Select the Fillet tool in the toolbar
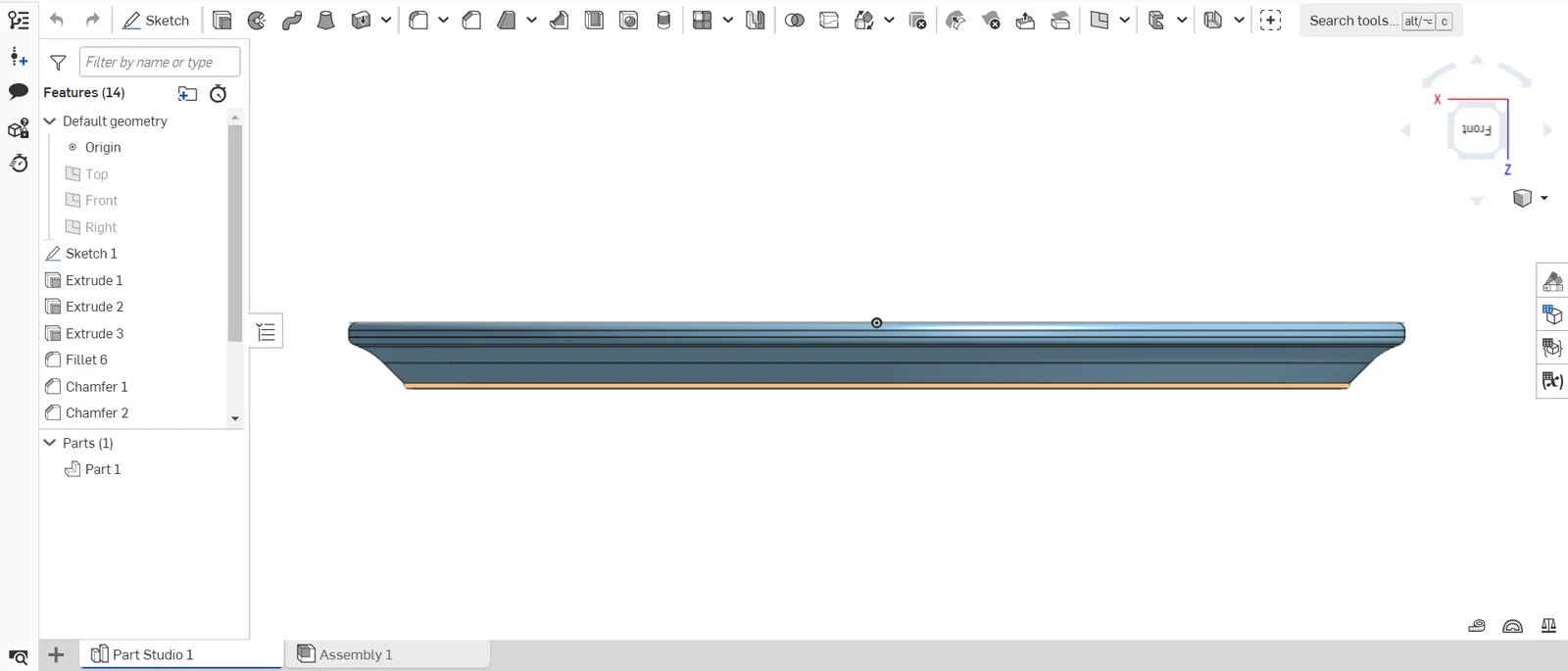 click(418, 21)
